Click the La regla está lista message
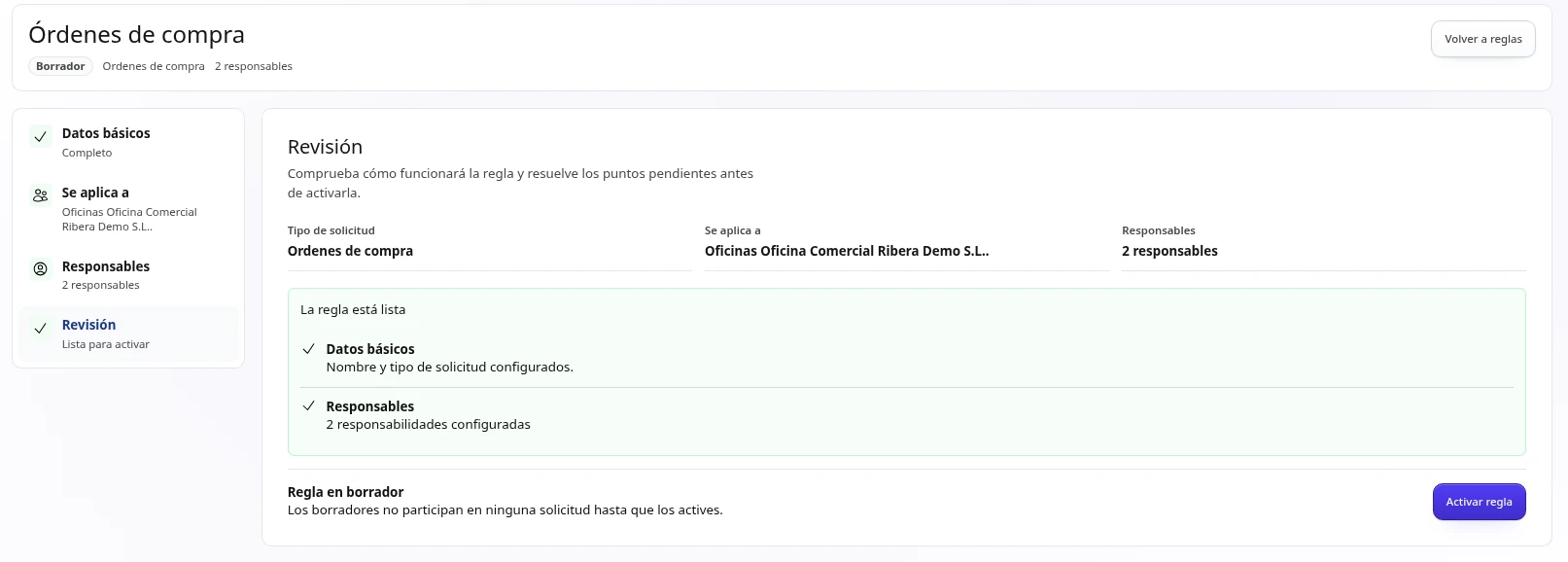 pyautogui.click(x=353, y=310)
